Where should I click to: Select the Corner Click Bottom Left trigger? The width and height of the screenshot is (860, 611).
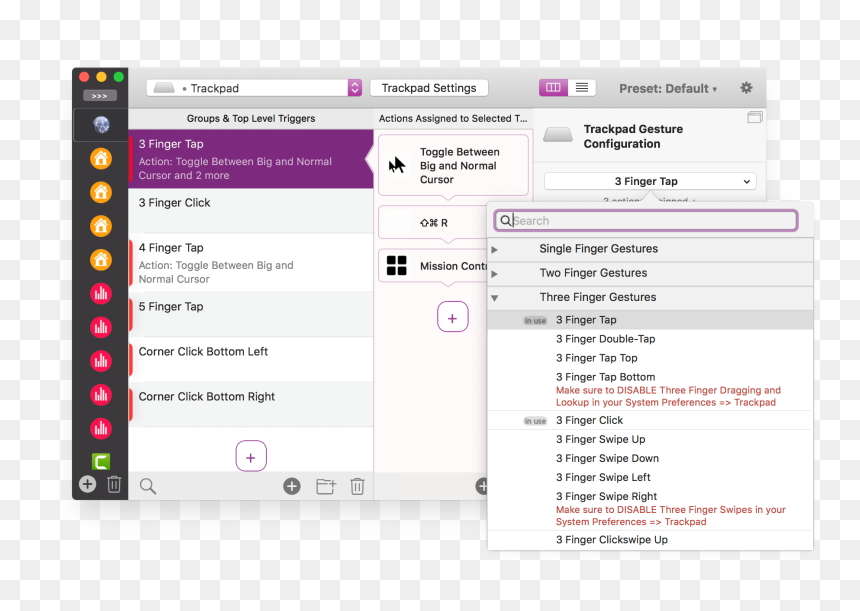251,359
